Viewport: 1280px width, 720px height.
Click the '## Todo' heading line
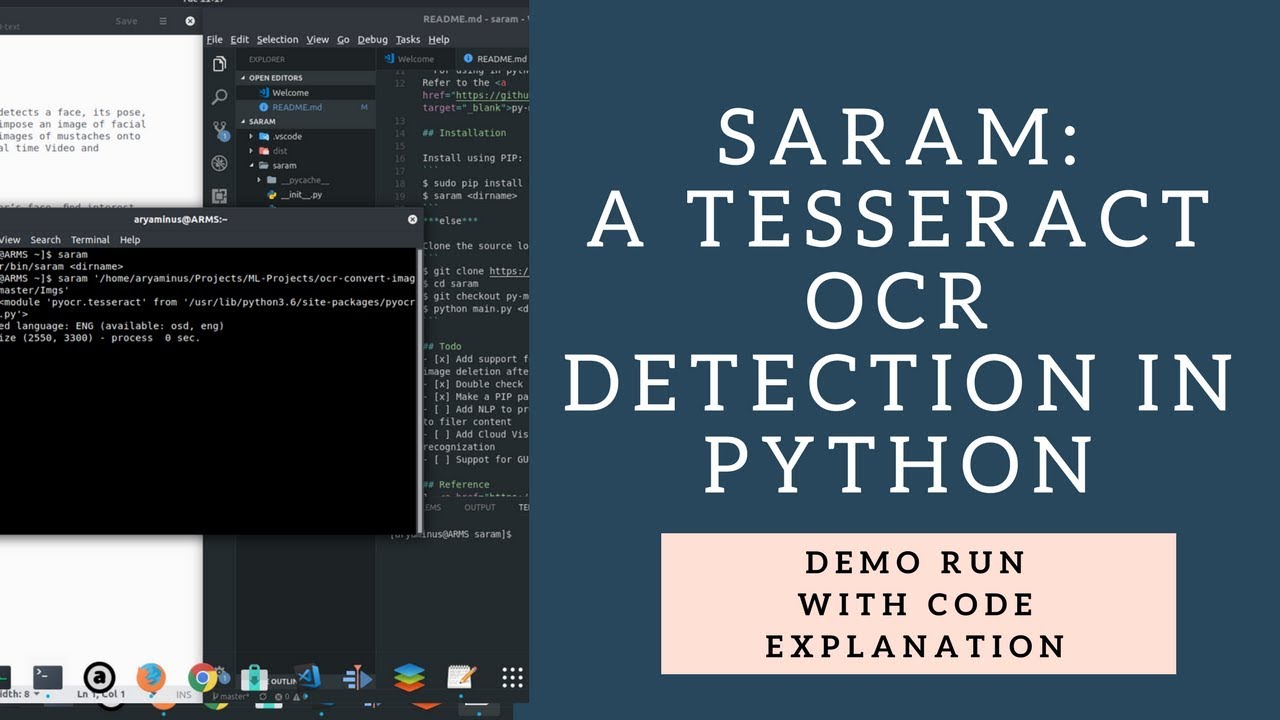point(442,346)
